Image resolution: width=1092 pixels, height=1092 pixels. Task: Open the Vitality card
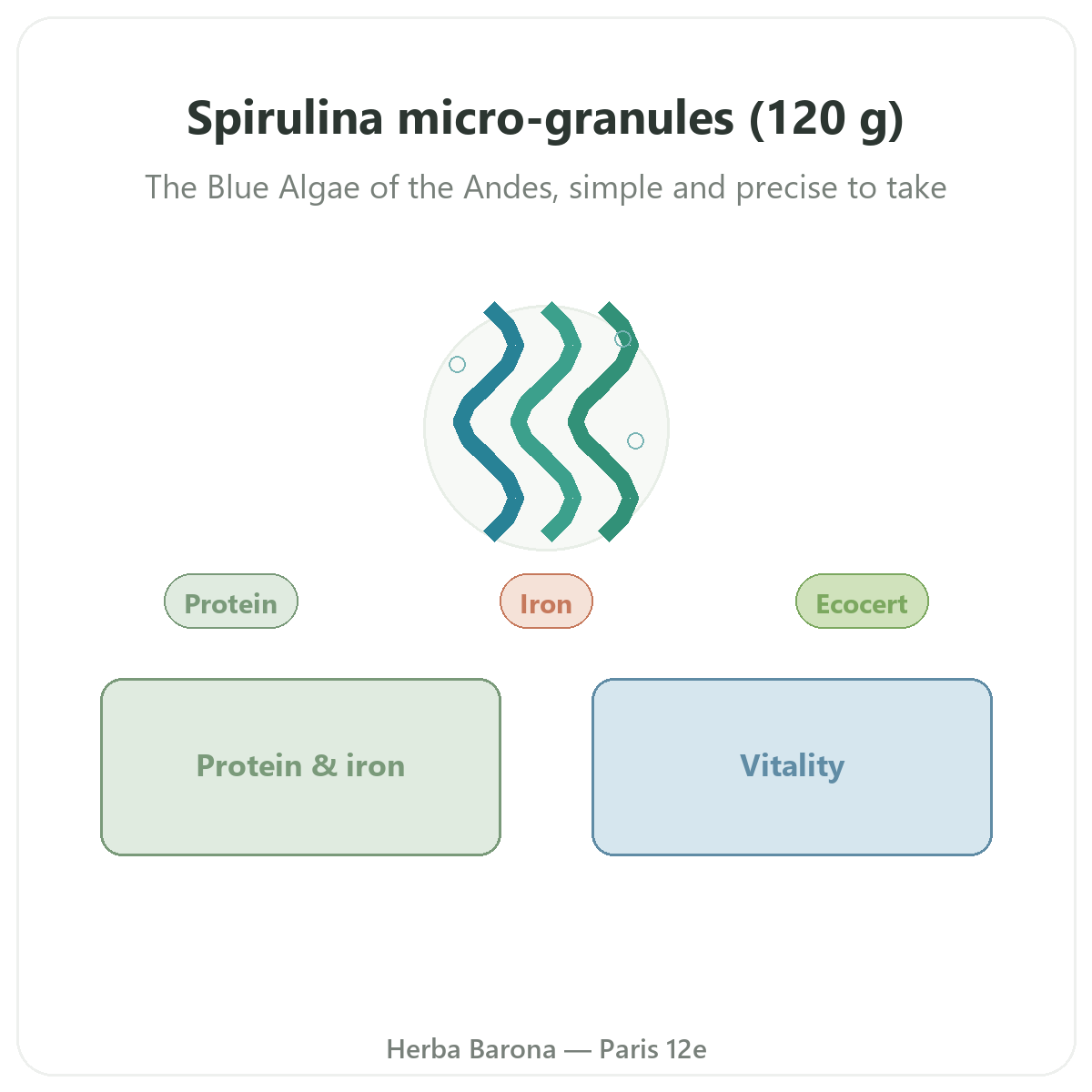pyautogui.click(x=792, y=767)
